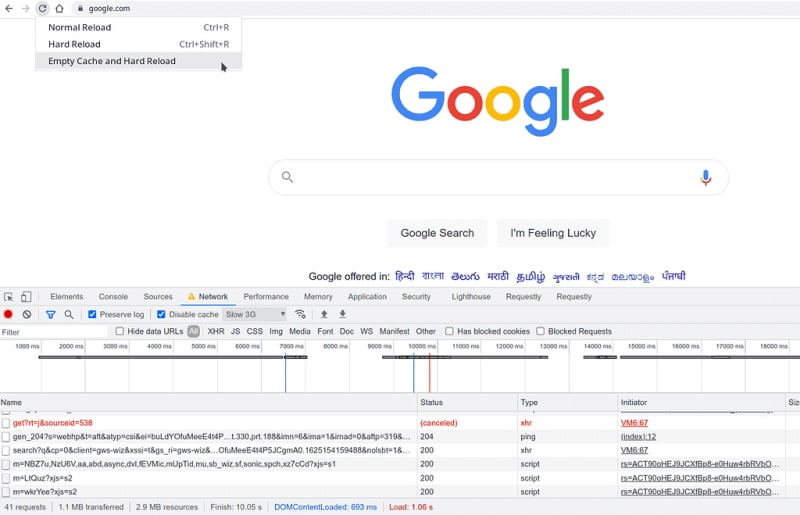Click the padlock site info icon
This screenshot has width=800, height=515.
tap(80, 8)
